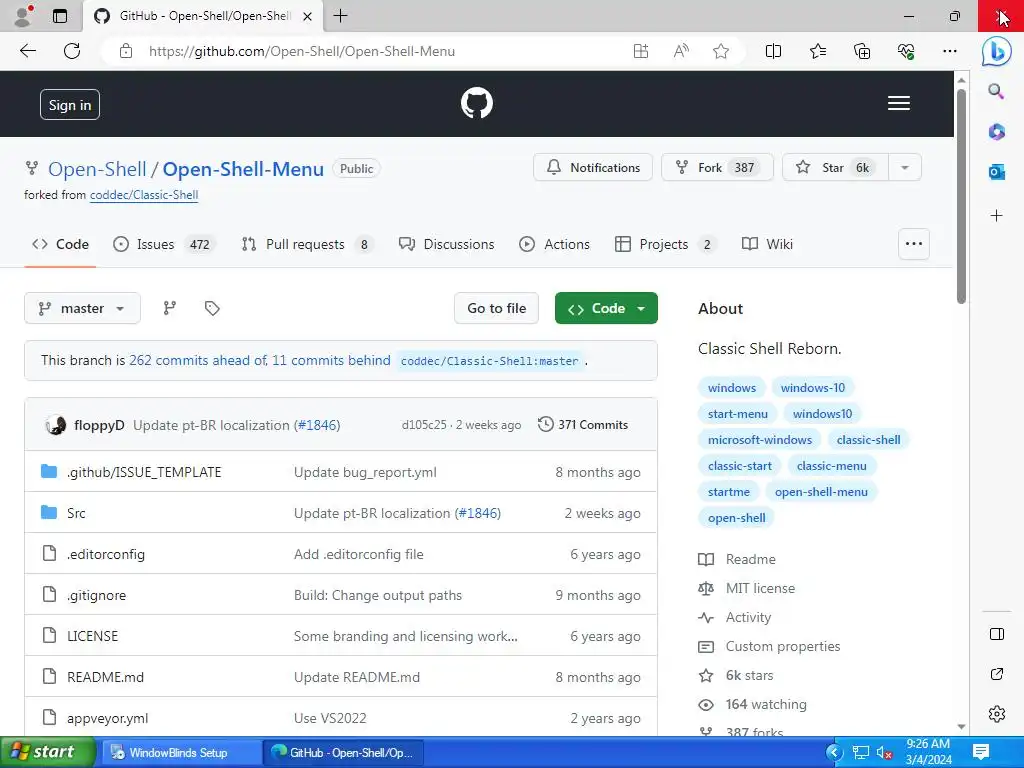View repository branches icon
The height and width of the screenshot is (768, 1024).
click(170, 308)
